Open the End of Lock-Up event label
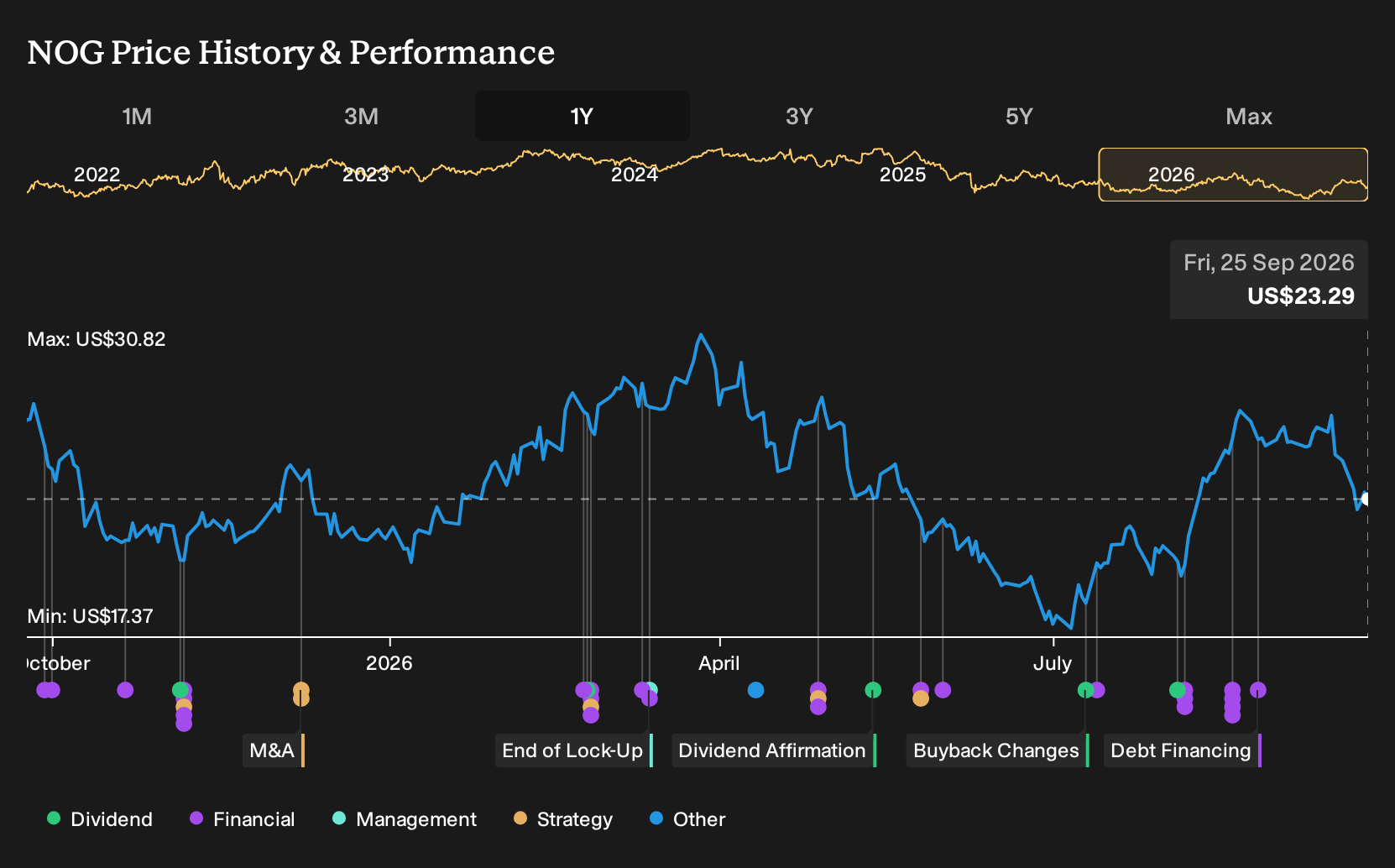 coord(573,750)
